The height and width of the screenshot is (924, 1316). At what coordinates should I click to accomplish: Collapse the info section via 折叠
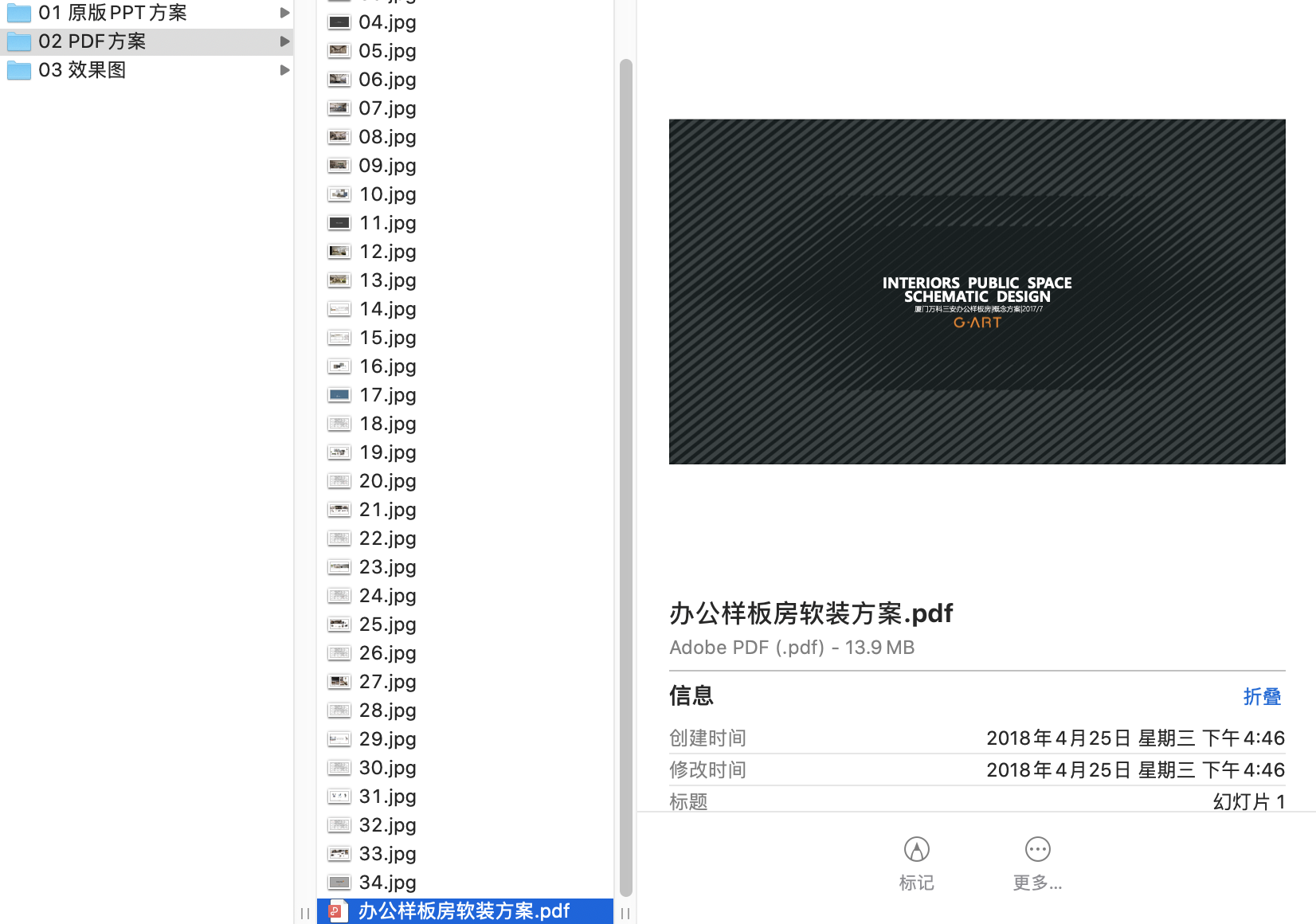(1262, 696)
